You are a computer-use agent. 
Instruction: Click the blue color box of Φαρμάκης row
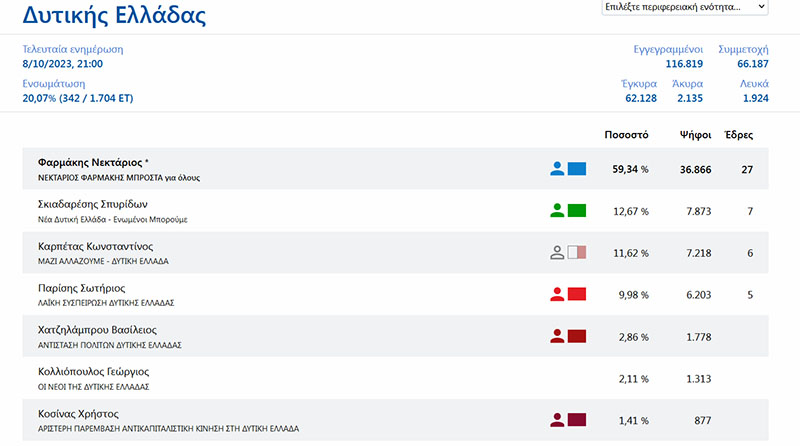[x=577, y=169]
